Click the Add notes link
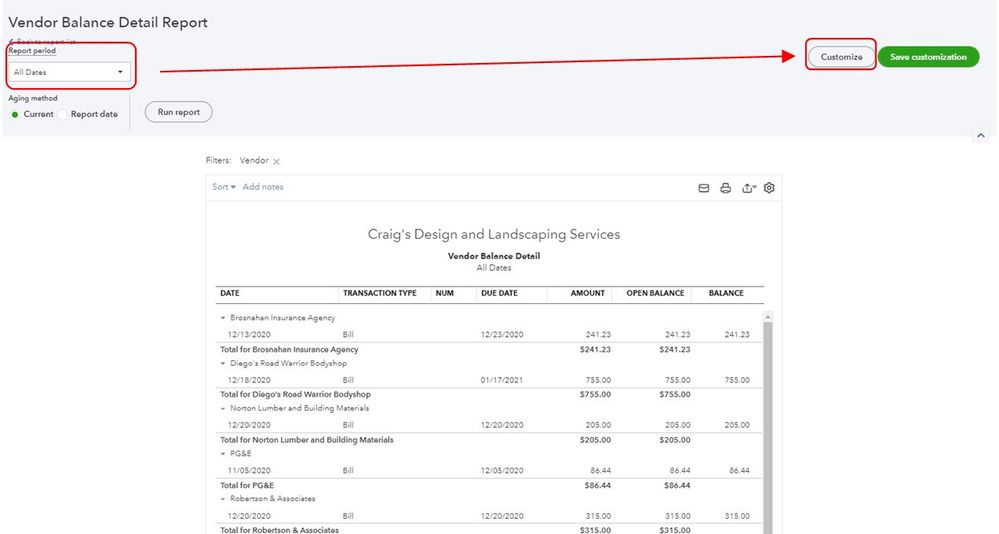Image resolution: width=999 pixels, height=534 pixels. pos(262,187)
